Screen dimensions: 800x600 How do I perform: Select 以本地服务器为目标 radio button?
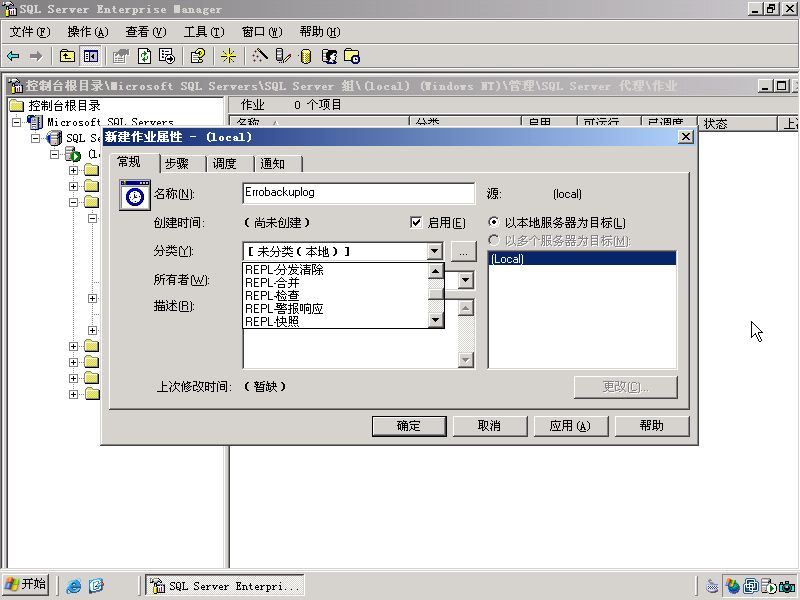pyautogui.click(x=493, y=222)
